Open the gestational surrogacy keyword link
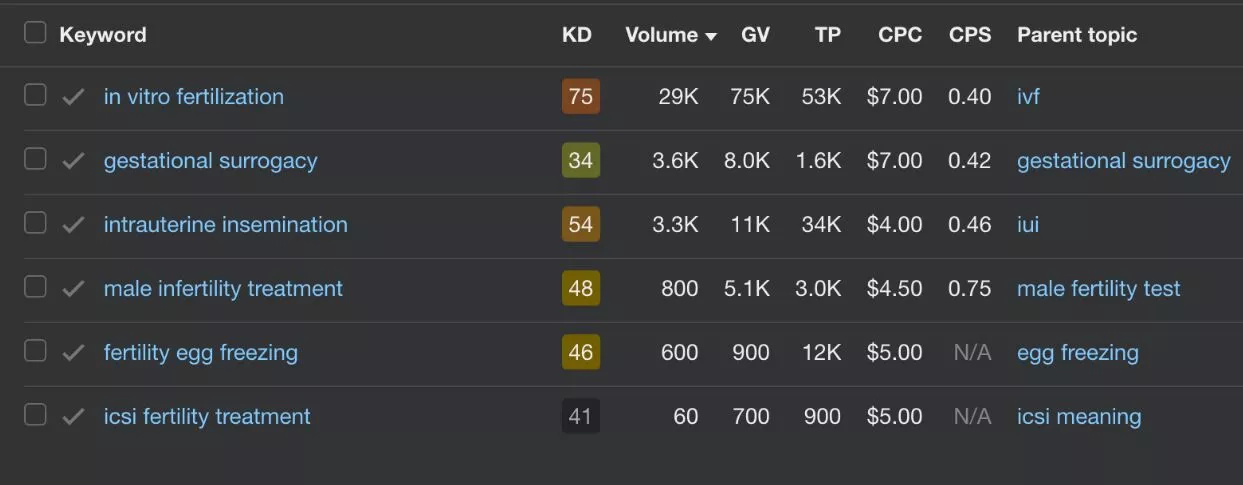The image size is (1243, 485). point(210,161)
